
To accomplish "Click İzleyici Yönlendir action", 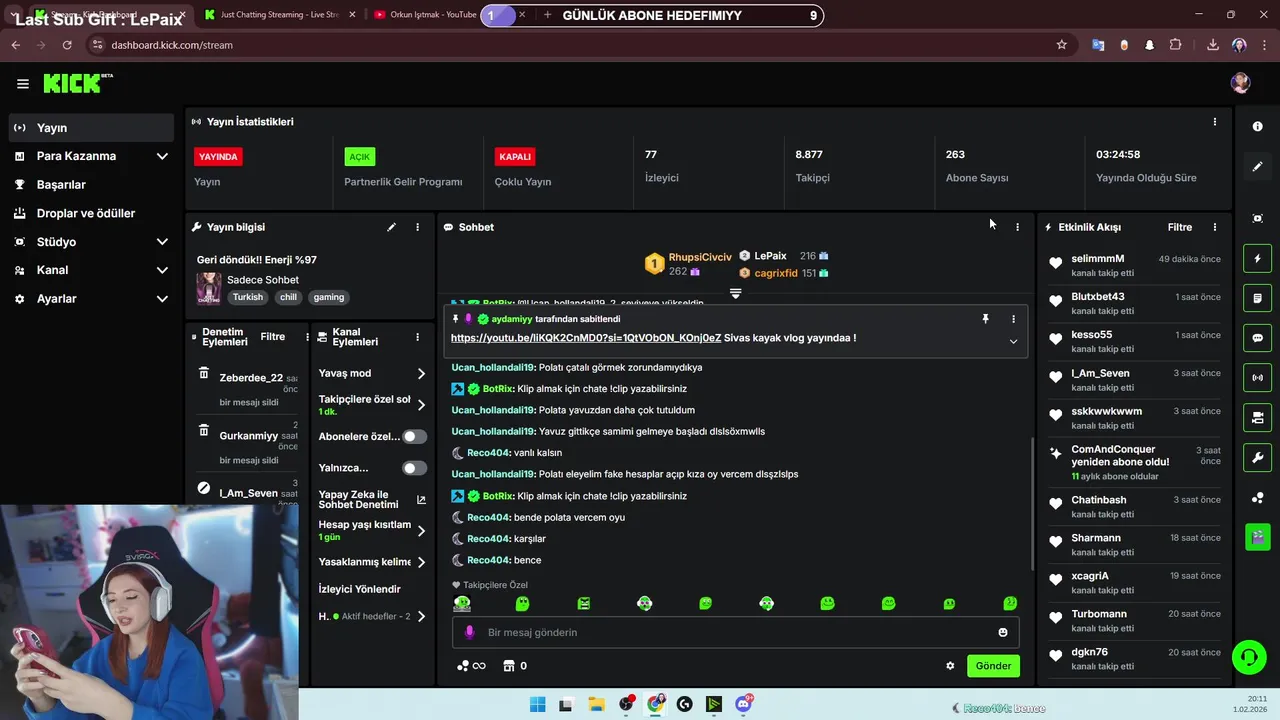I will click(359, 589).
